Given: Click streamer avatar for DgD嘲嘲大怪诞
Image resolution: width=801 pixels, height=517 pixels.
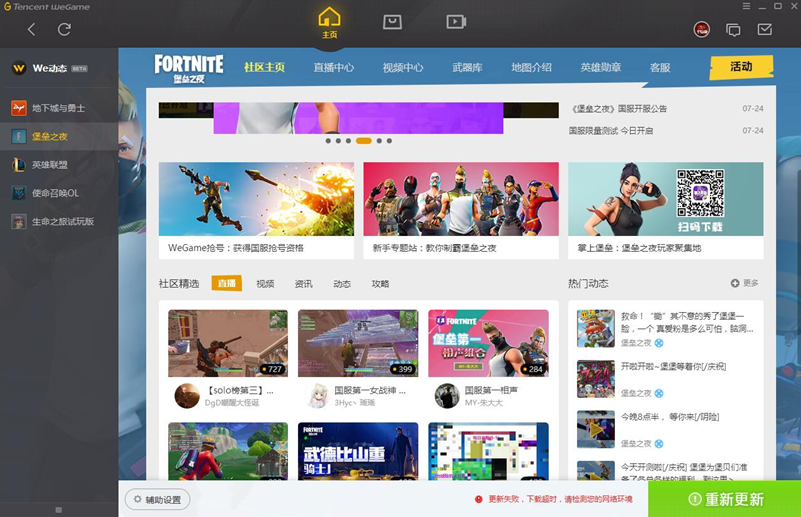Looking at the screenshot, I should [187, 396].
